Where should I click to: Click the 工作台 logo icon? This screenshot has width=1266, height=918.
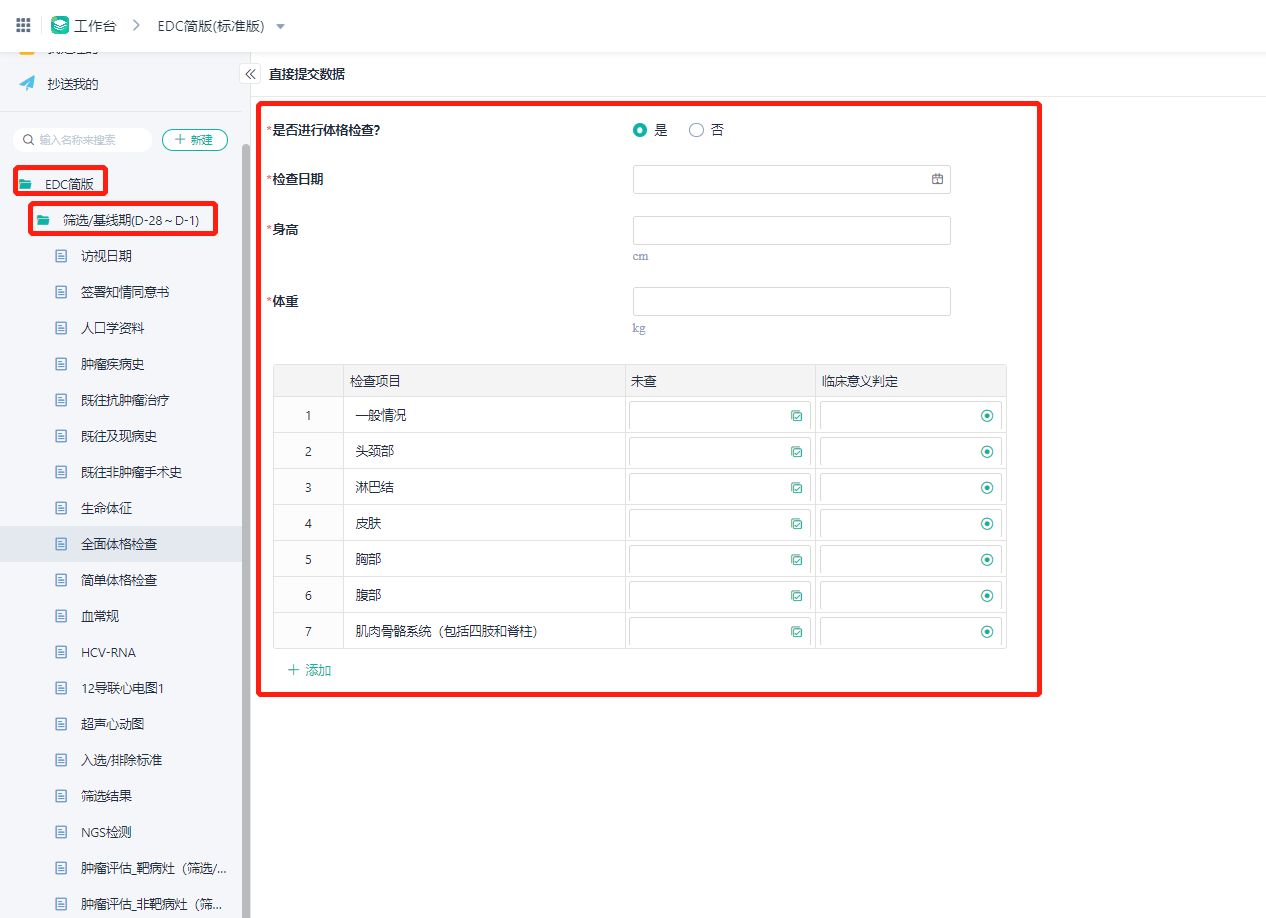point(60,25)
